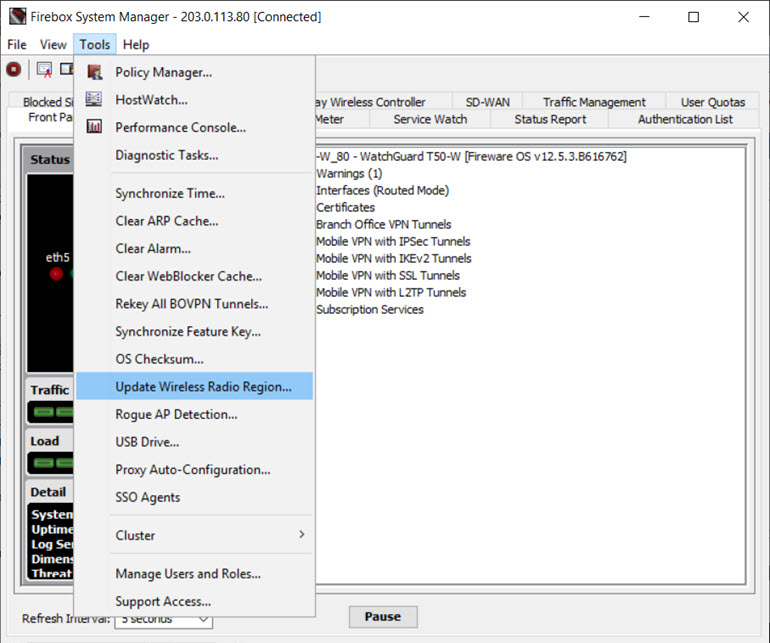Expand the Cluster submenu arrow
770x643 pixels.
coord(301,535)
